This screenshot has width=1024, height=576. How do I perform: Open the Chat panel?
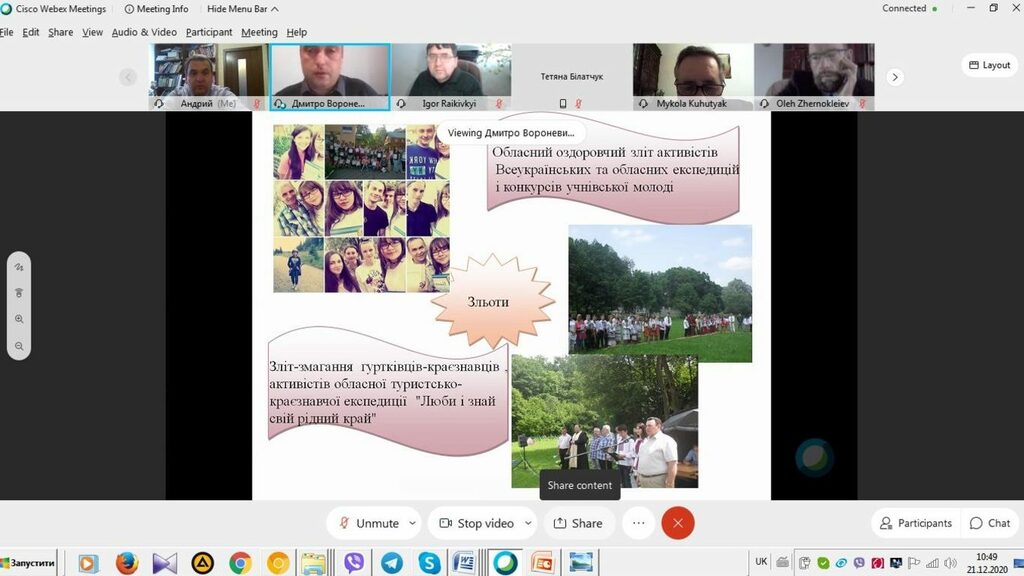(989, 523)
